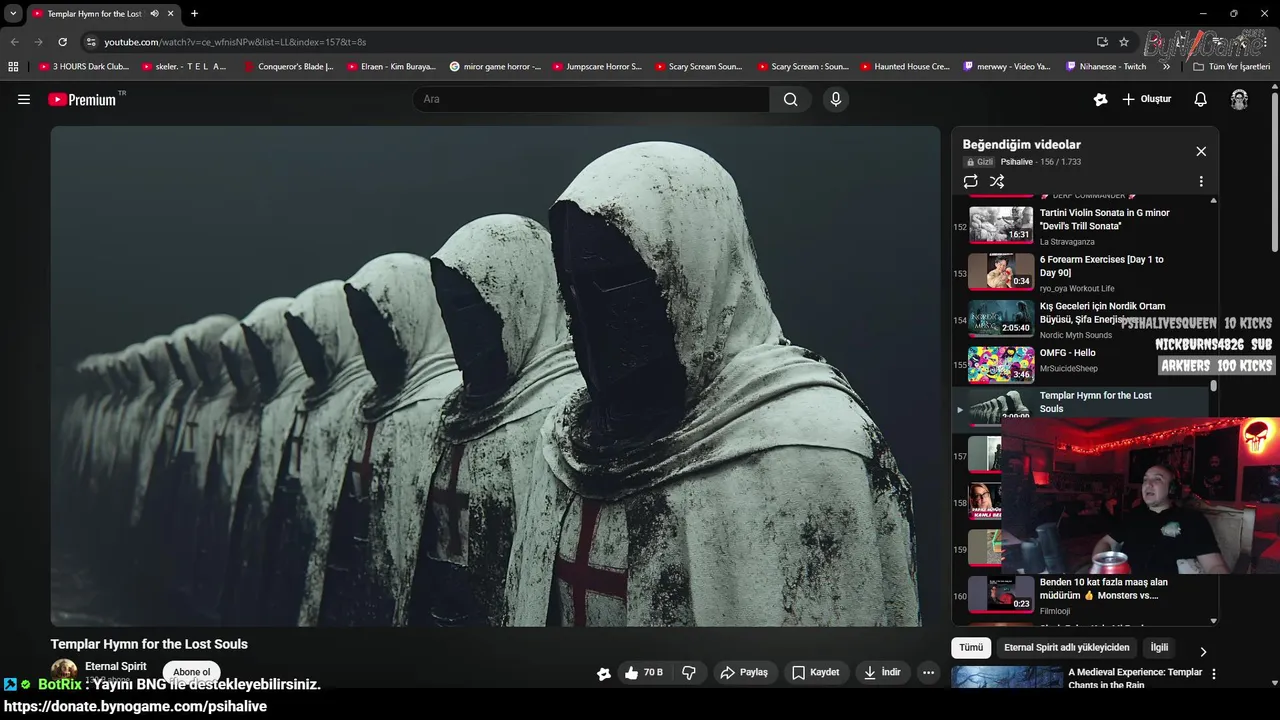Click the search magnifier button
This screenshot has height=720, width=1280.
coord(790,99)
